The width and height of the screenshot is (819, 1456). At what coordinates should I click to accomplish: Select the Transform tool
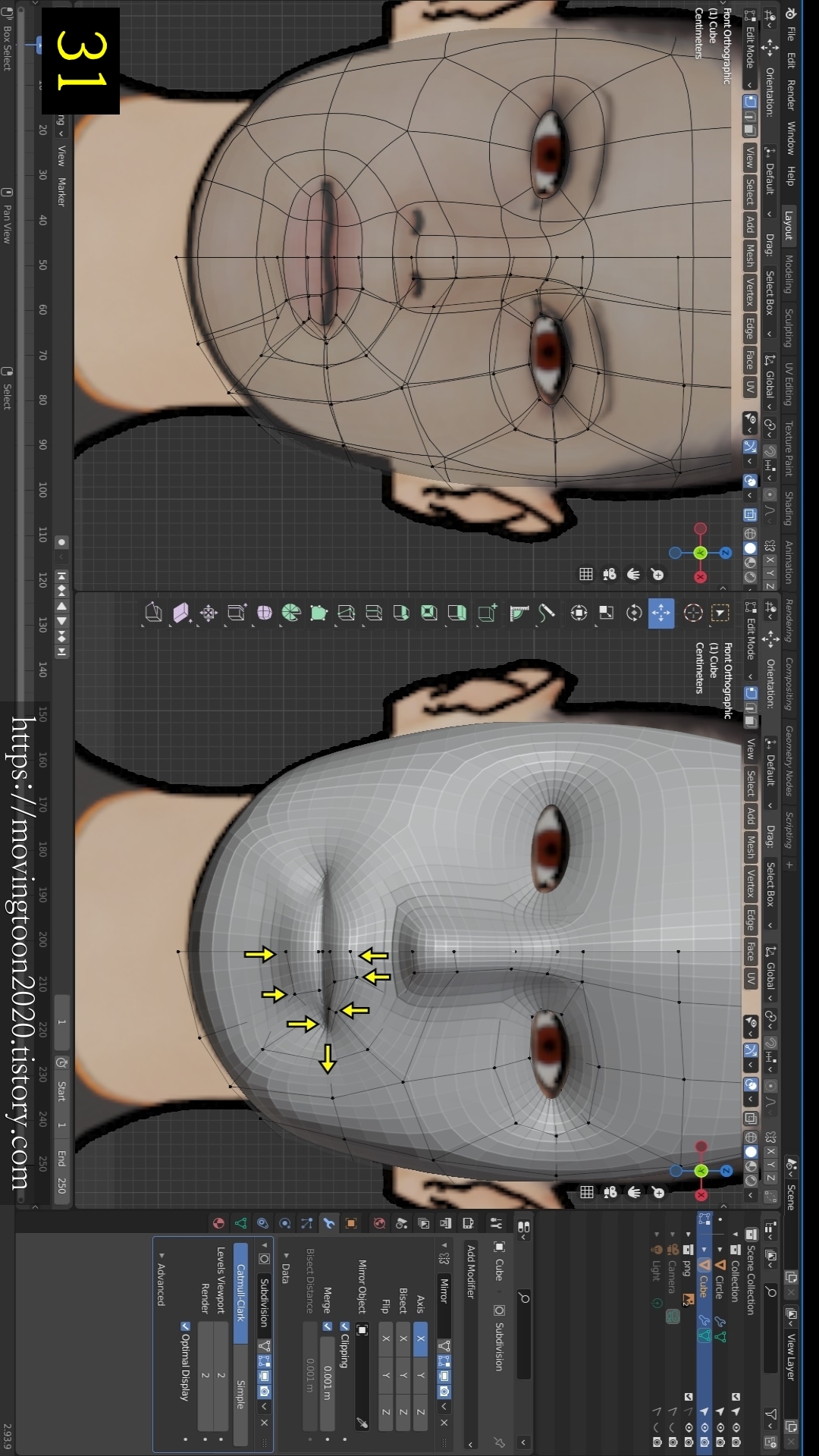click(579, 613)
